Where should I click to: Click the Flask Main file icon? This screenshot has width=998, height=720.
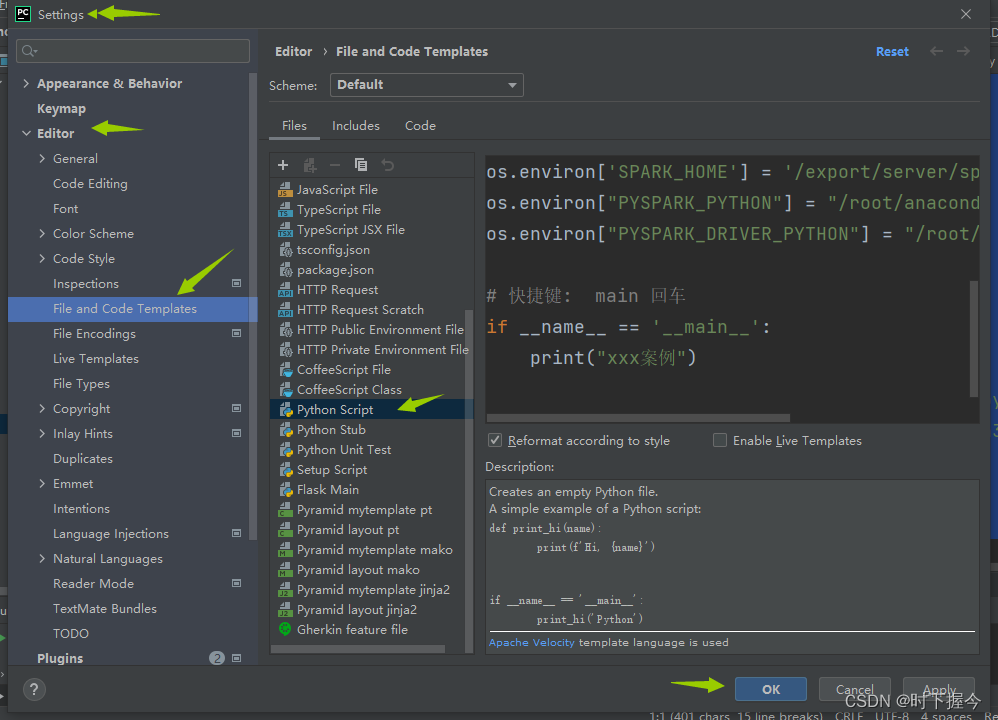click(x=286, y=490)
